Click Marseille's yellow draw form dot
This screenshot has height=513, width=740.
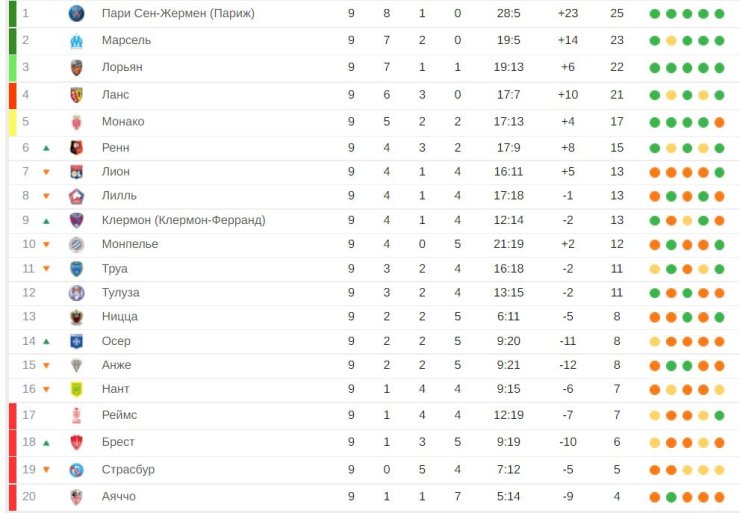point(671,41)
